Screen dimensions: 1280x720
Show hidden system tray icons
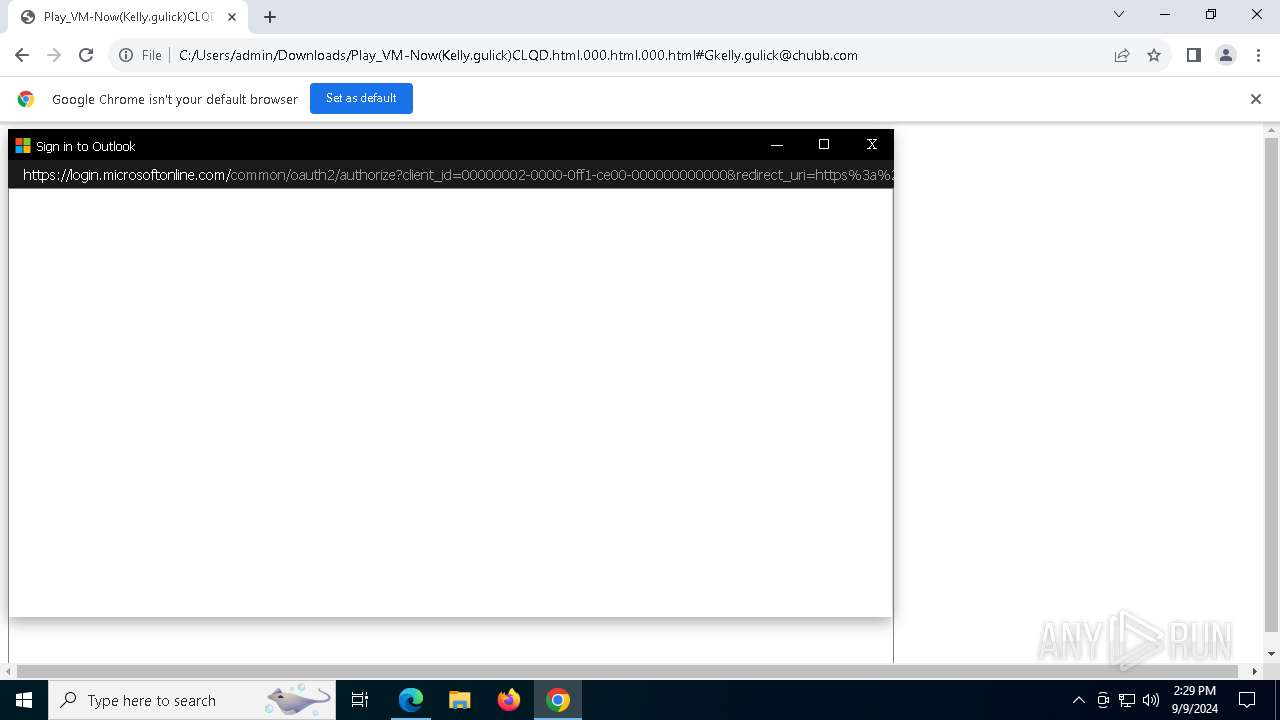[x=1078, y=700]
